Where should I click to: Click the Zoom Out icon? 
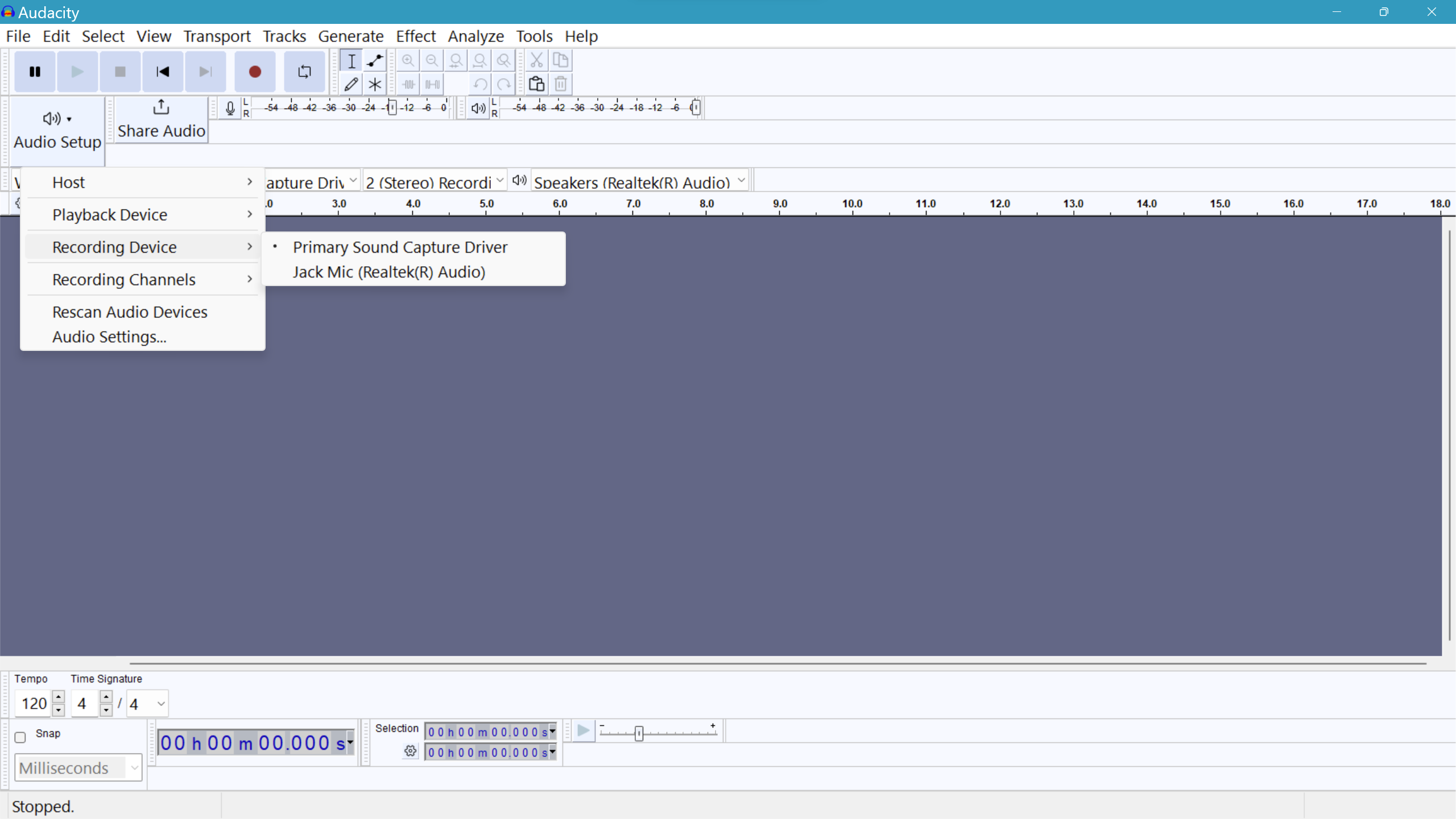[x=432, y=60]
